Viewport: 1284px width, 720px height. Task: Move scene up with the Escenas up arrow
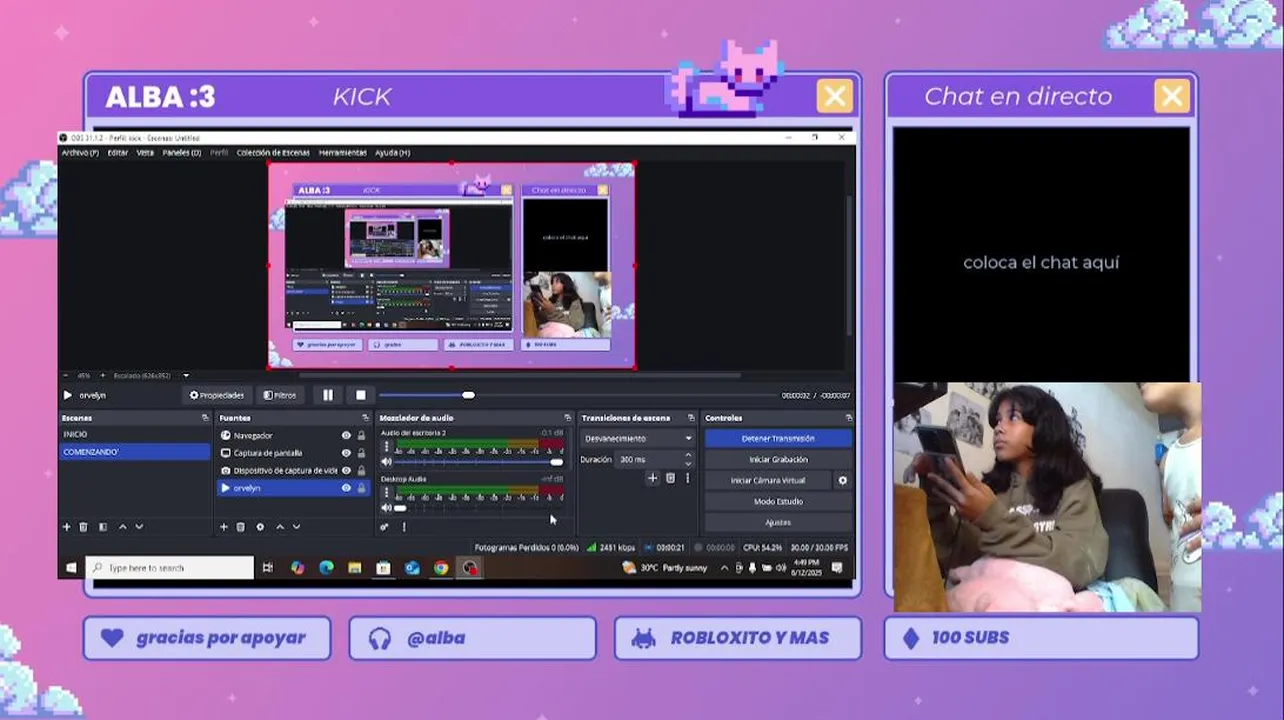(x=123, y=527)
